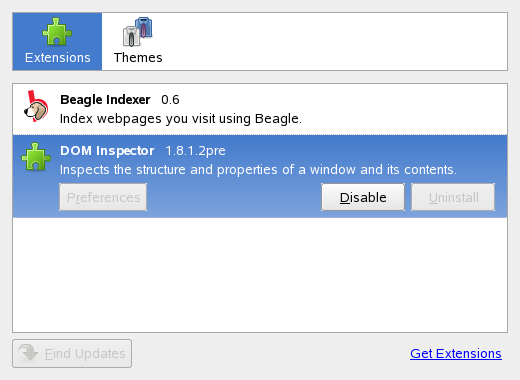
Task: Uninstall the DOM Inspector extension
Action: (x=453, y=197)
